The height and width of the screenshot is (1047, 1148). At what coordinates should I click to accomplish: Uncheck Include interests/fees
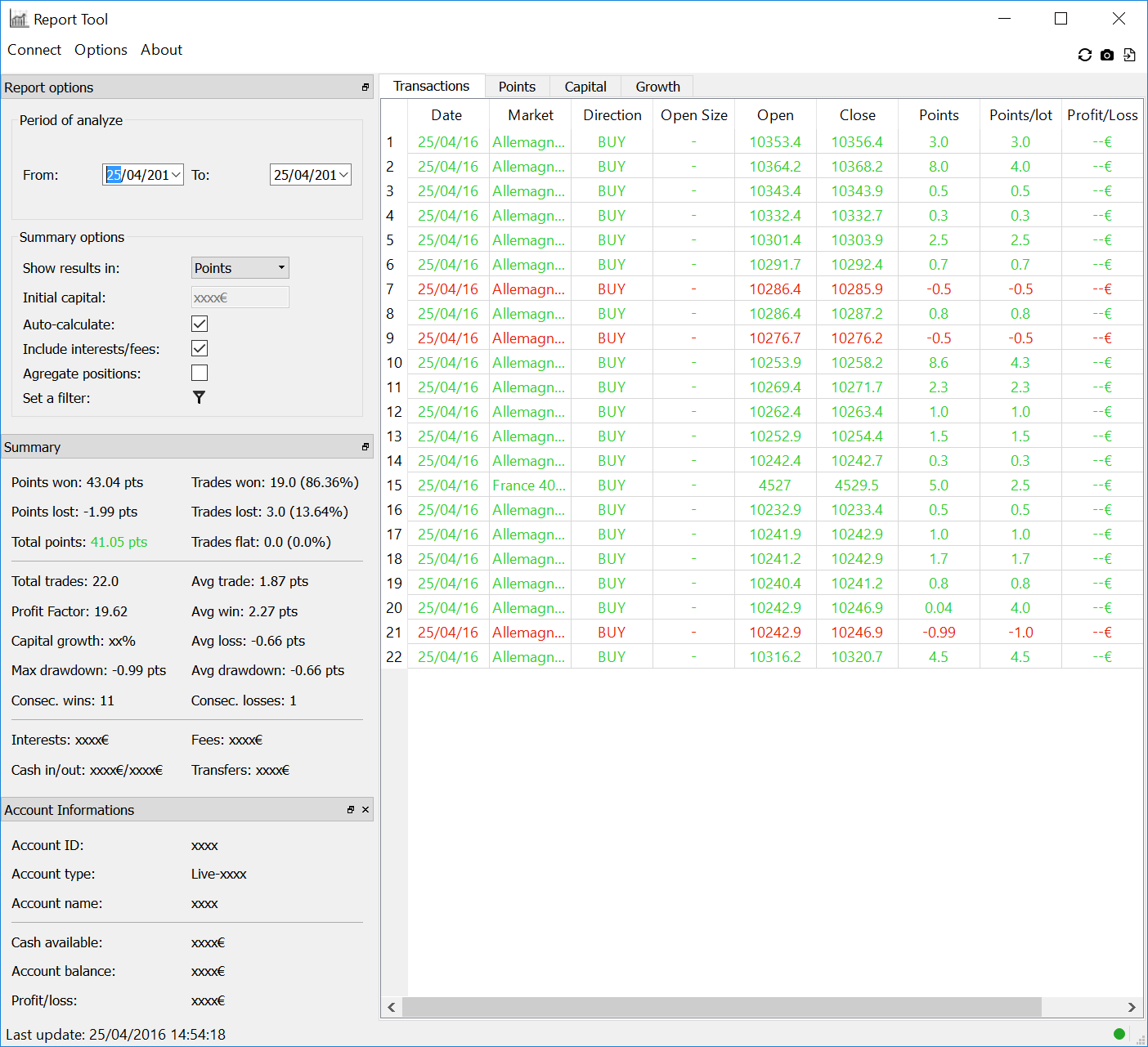[x=200, y=349]
